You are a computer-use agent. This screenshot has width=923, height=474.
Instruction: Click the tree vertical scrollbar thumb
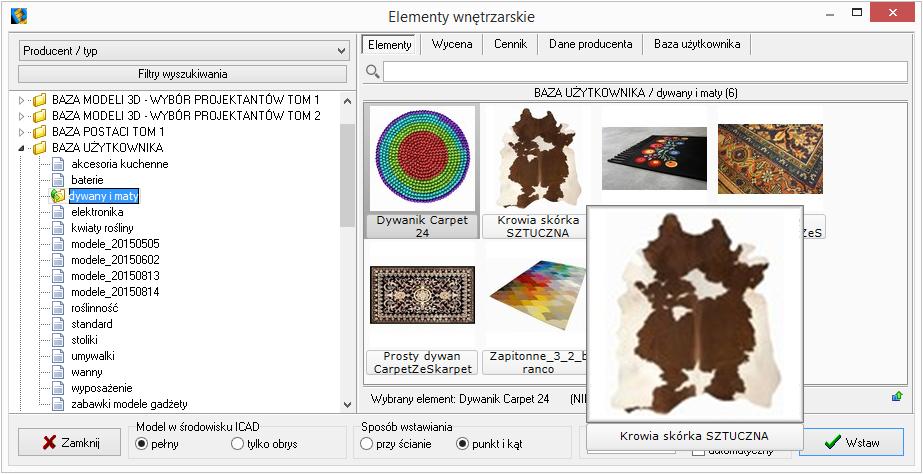point(347,175)
